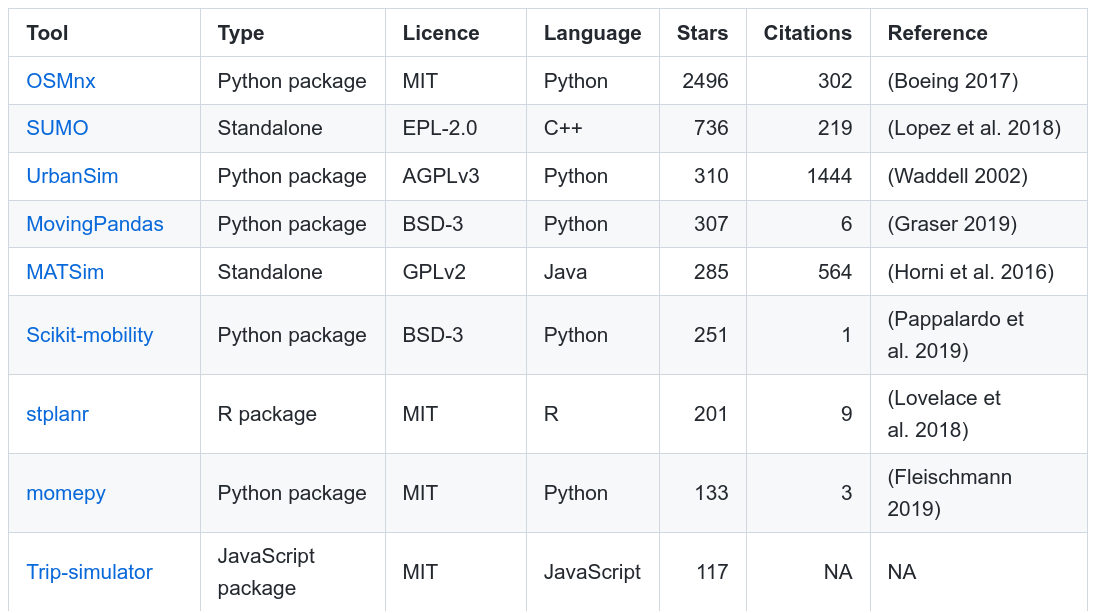Select the Language column header
The image size is (1106, 613).
coord(592,33)
